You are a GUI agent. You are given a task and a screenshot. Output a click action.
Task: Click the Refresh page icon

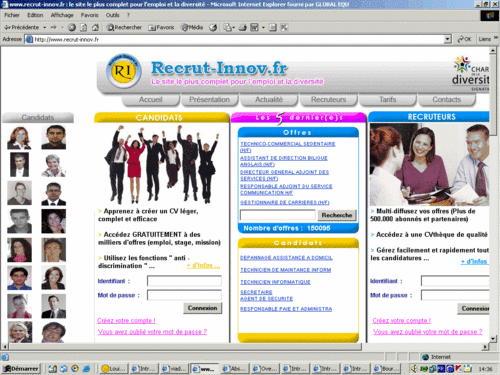pos(83,28)
